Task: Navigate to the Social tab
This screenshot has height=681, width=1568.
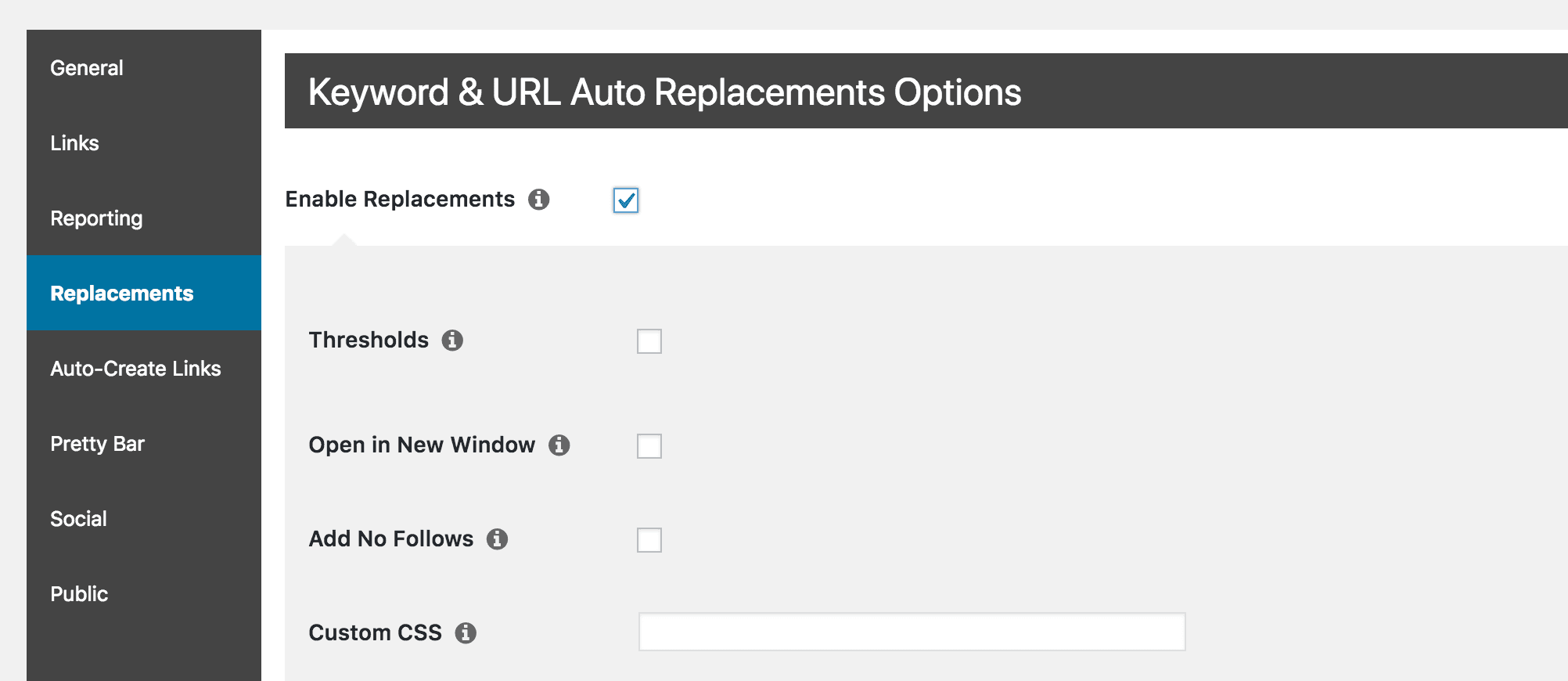Action: pyautogui.click(x=78, y=519)
